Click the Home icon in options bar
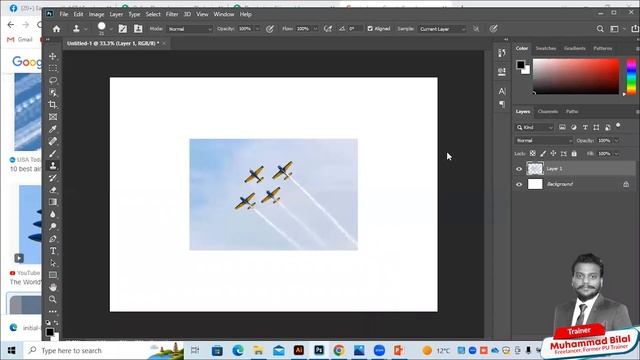The height and width of the screenshot is (360, 640). 56,29
